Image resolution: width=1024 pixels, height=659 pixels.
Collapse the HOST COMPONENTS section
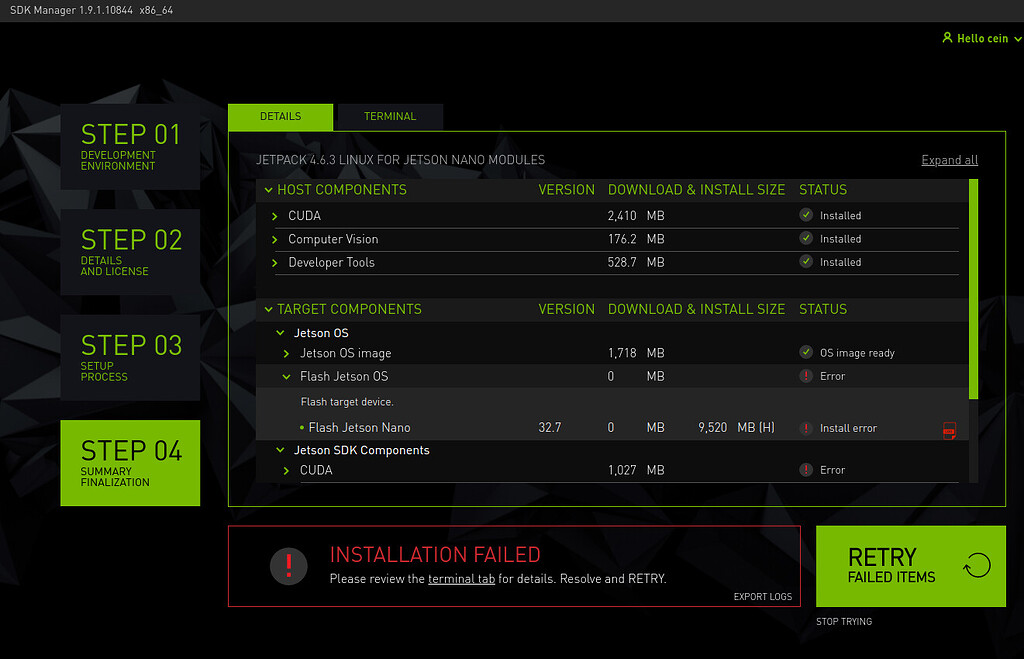click(267, 189)
